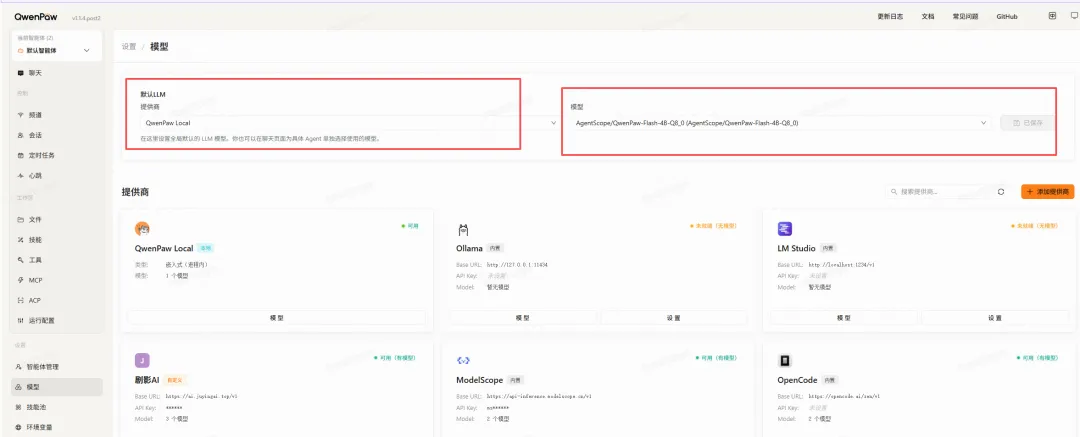Viewport: 1080px width, 437px height.
Task: Click the MCP icon in sidebar
Action: tap(21, 281)
